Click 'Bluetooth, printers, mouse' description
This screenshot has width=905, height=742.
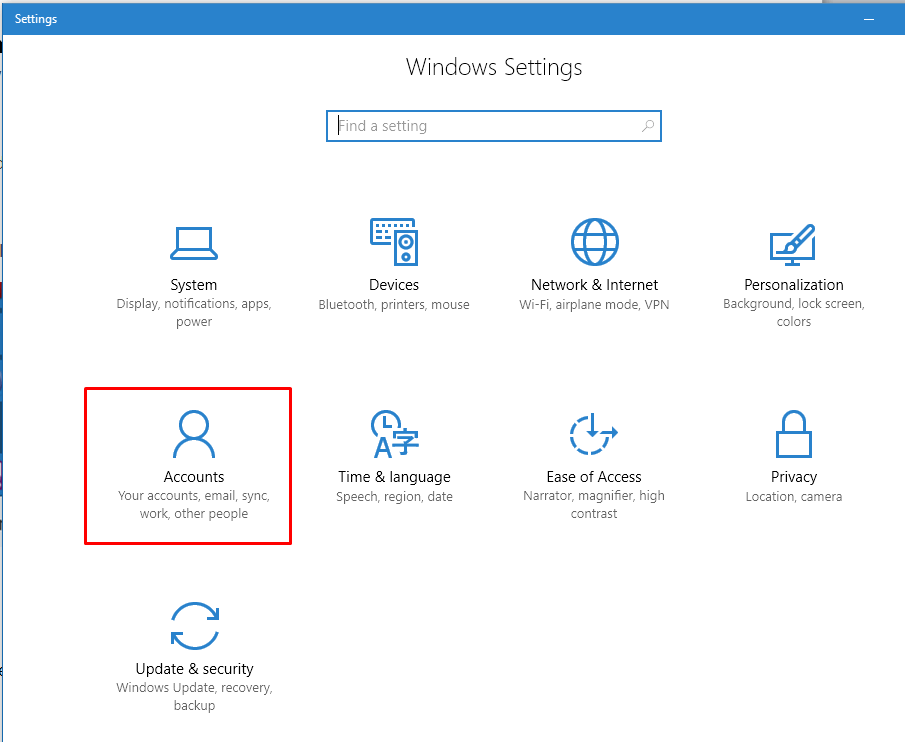click(394, 305)
